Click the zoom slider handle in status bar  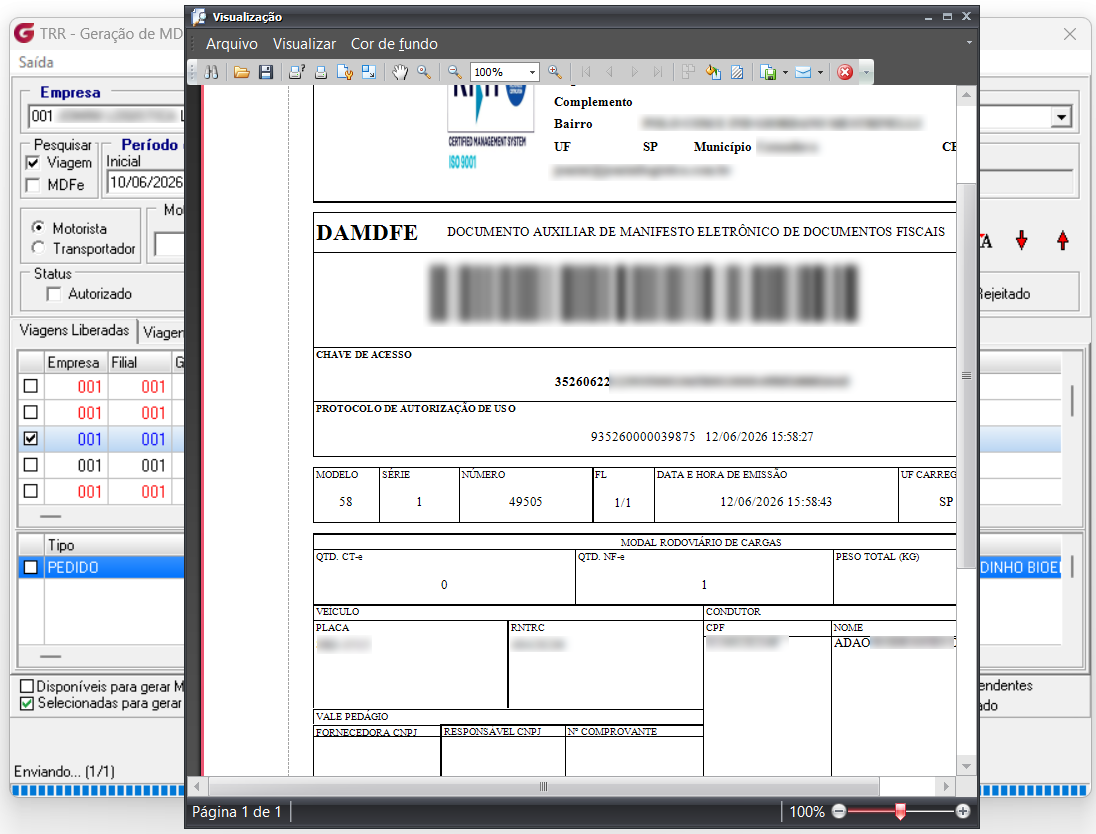900,811
